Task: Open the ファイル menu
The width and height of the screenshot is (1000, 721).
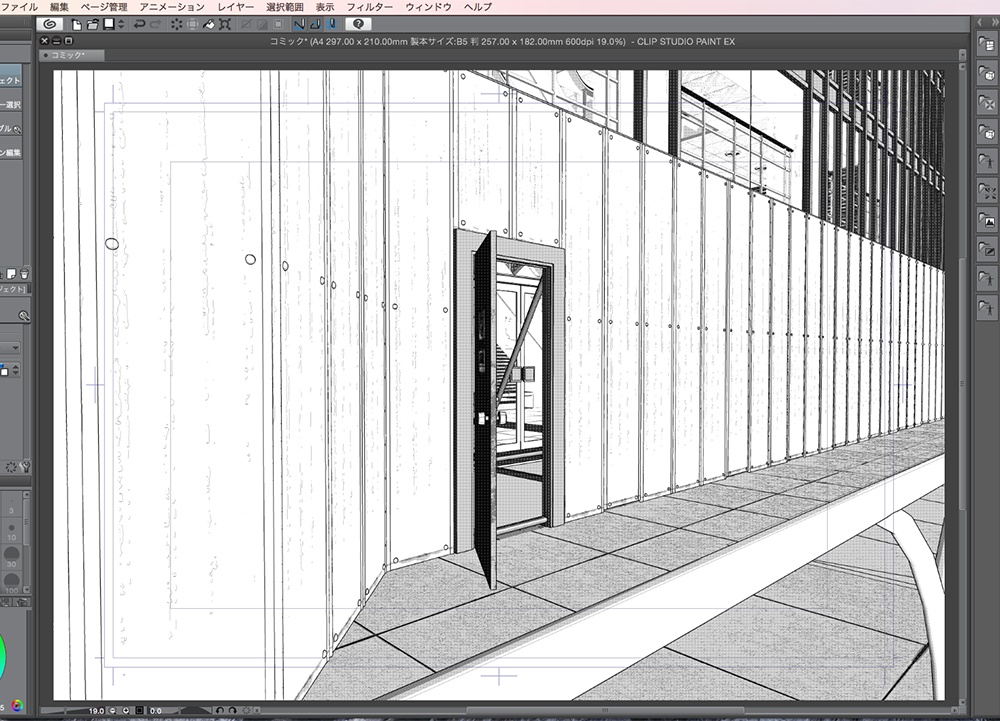Action: tap(19, 7)
